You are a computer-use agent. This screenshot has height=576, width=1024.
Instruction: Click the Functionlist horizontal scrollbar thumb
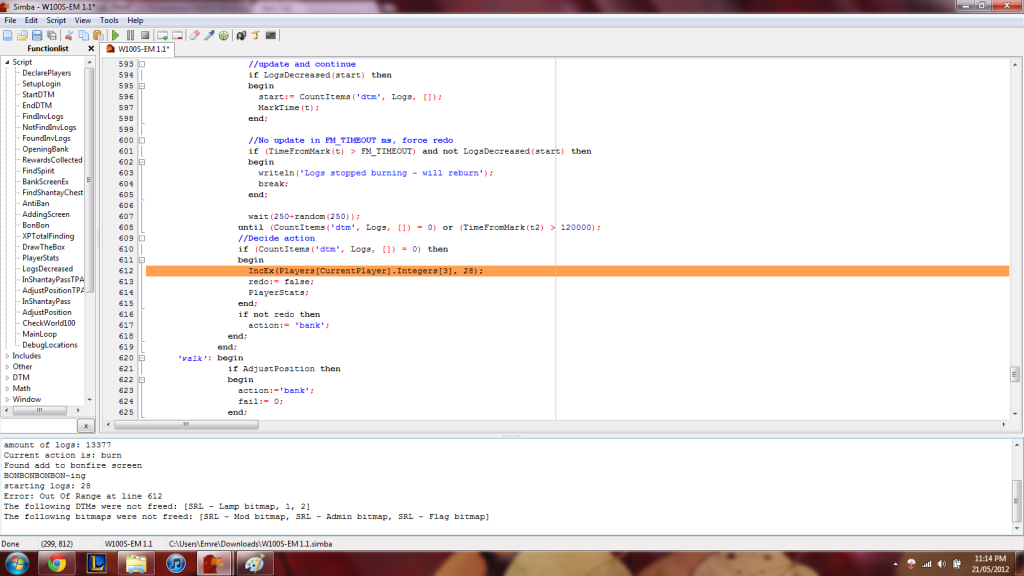click(40, 409)
